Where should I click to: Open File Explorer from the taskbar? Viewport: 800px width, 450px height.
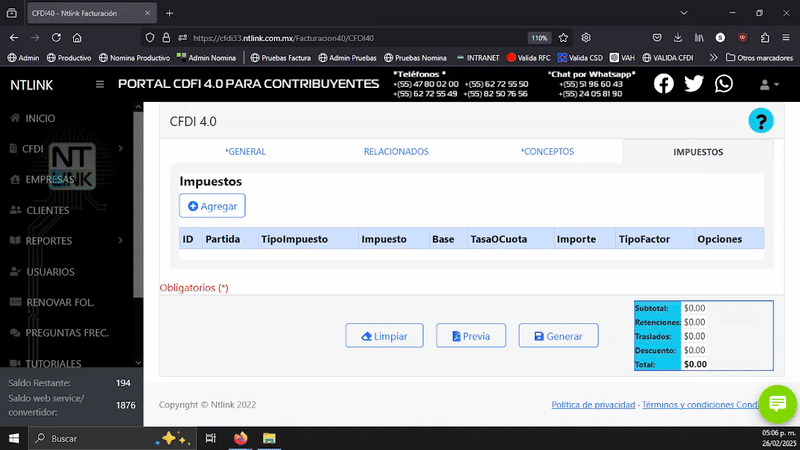(269, 438)
